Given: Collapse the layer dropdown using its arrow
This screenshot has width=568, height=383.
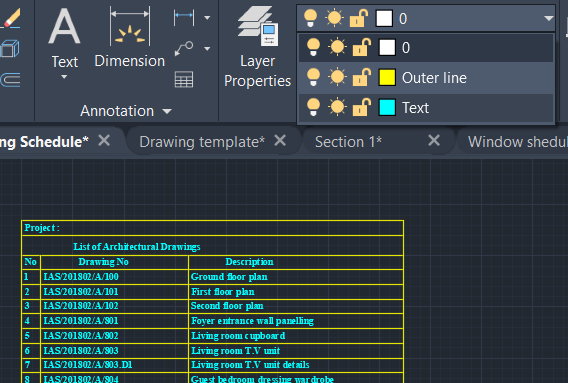Looking at the screenshot, I should tap(549, 18).
